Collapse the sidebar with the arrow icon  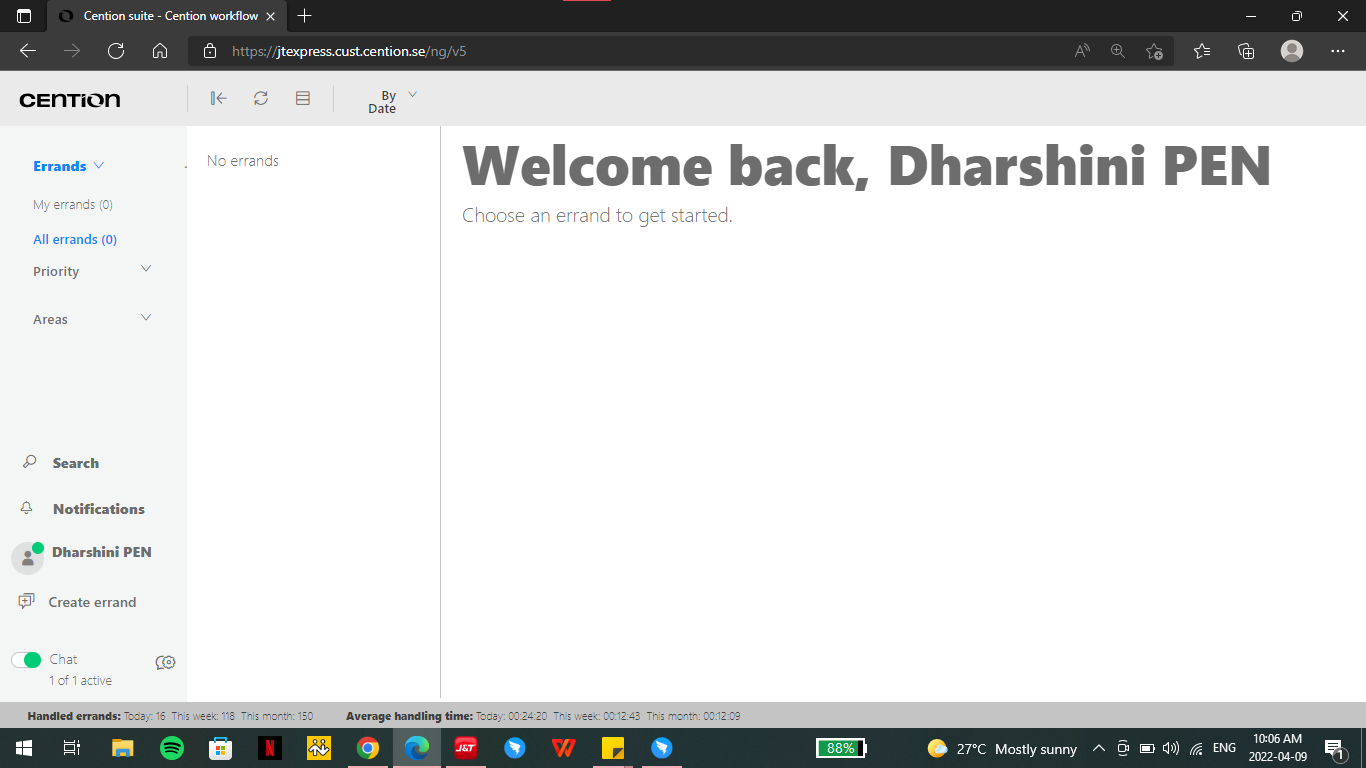[218, 98]
